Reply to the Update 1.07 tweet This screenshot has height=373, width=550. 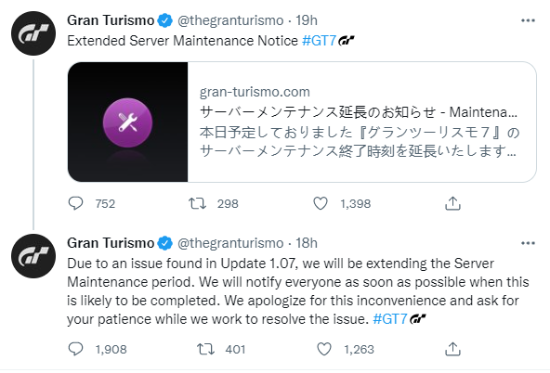pos(75,349)
